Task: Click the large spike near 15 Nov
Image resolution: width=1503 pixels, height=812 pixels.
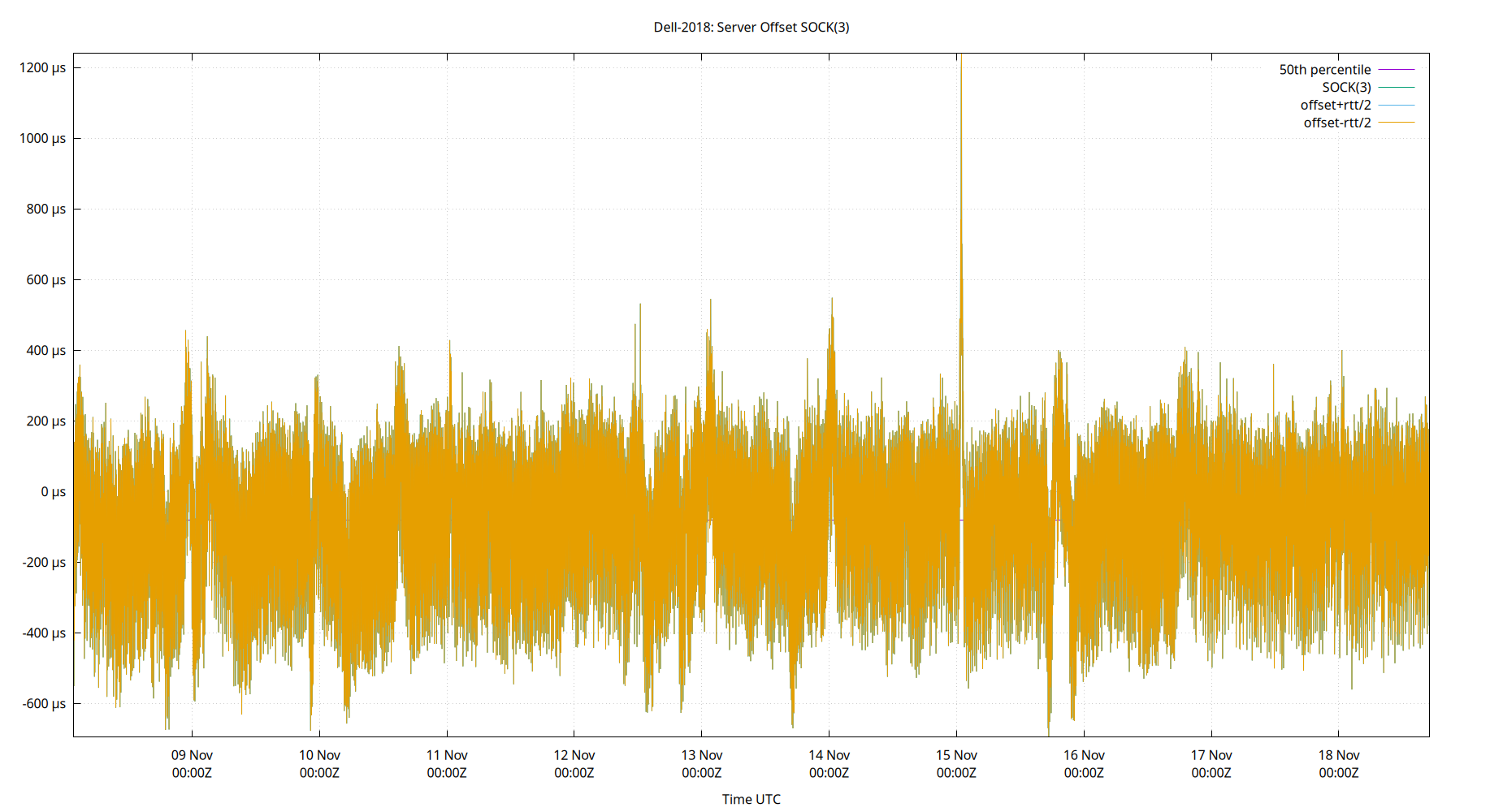Action: pos(961,162)
